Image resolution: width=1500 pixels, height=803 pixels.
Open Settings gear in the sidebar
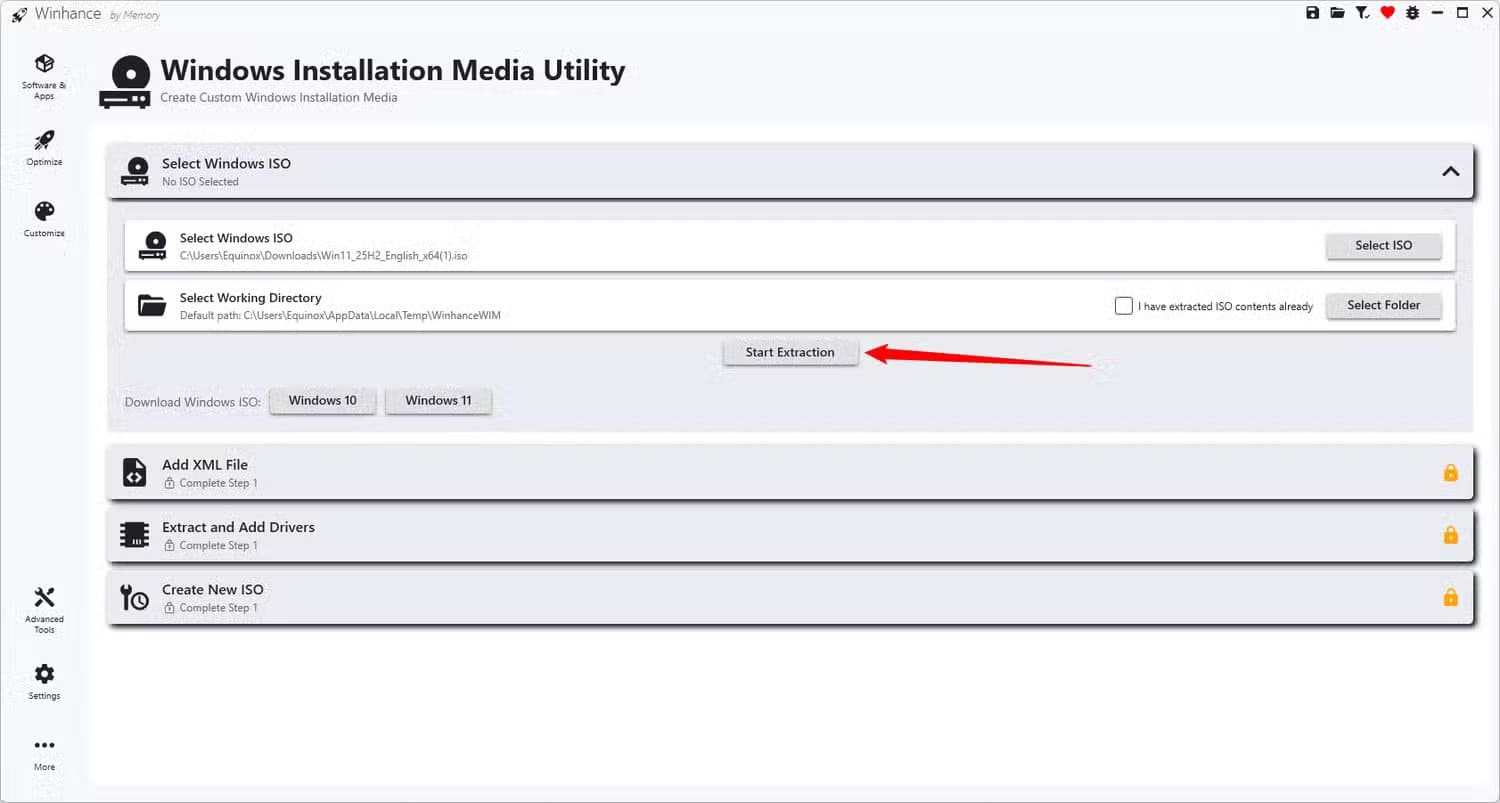pos(44,682)
